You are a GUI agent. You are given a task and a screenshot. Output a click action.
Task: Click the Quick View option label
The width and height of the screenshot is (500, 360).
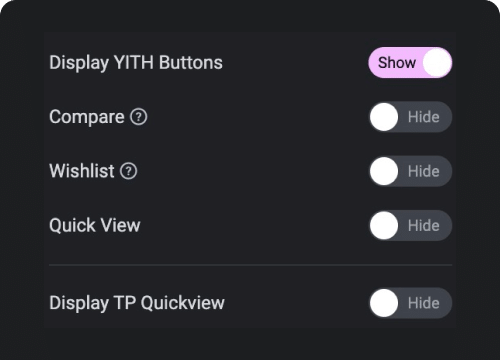[x=95, y=226]
